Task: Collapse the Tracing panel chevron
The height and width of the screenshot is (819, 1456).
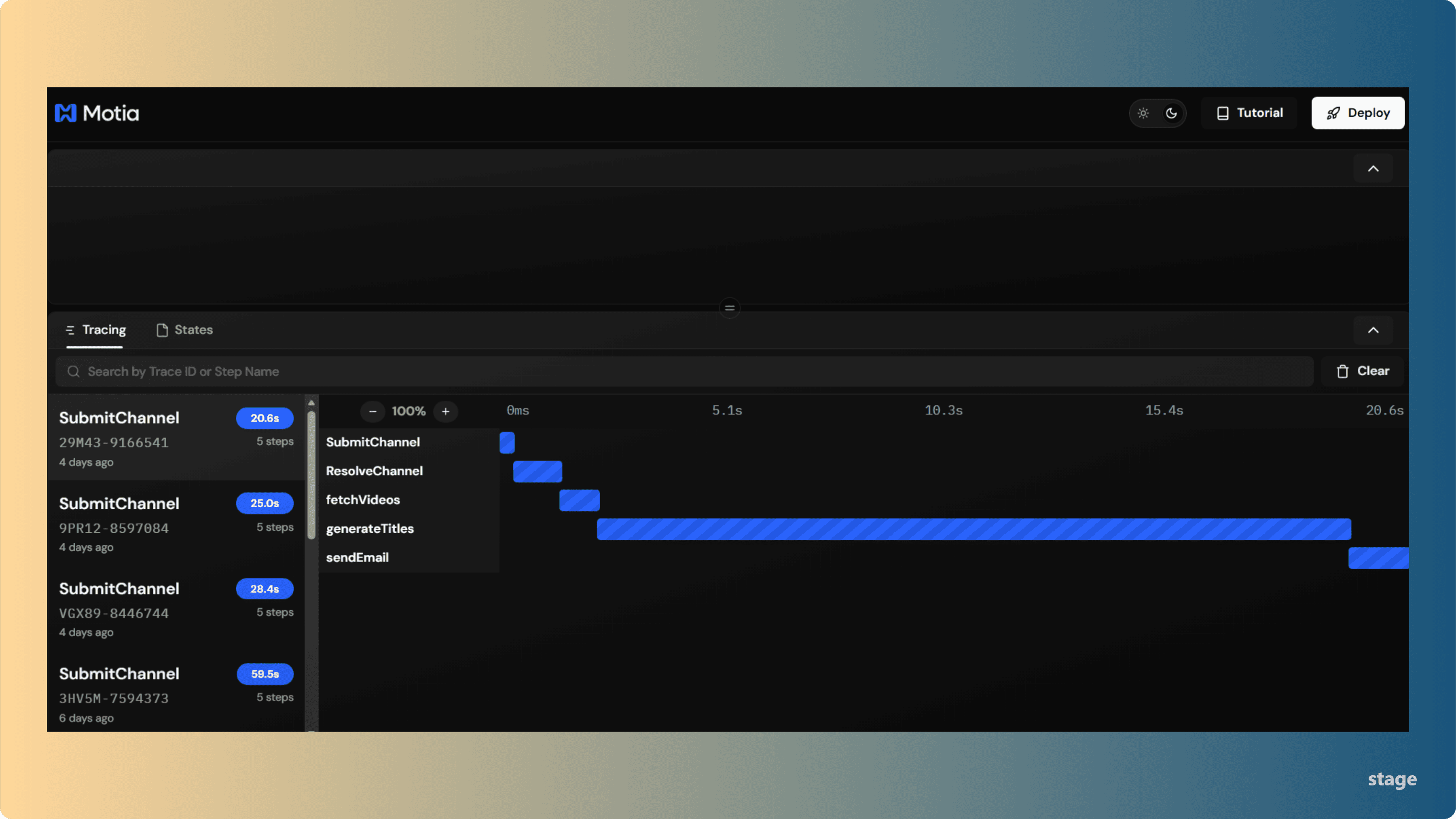Action: [1373, 330]
